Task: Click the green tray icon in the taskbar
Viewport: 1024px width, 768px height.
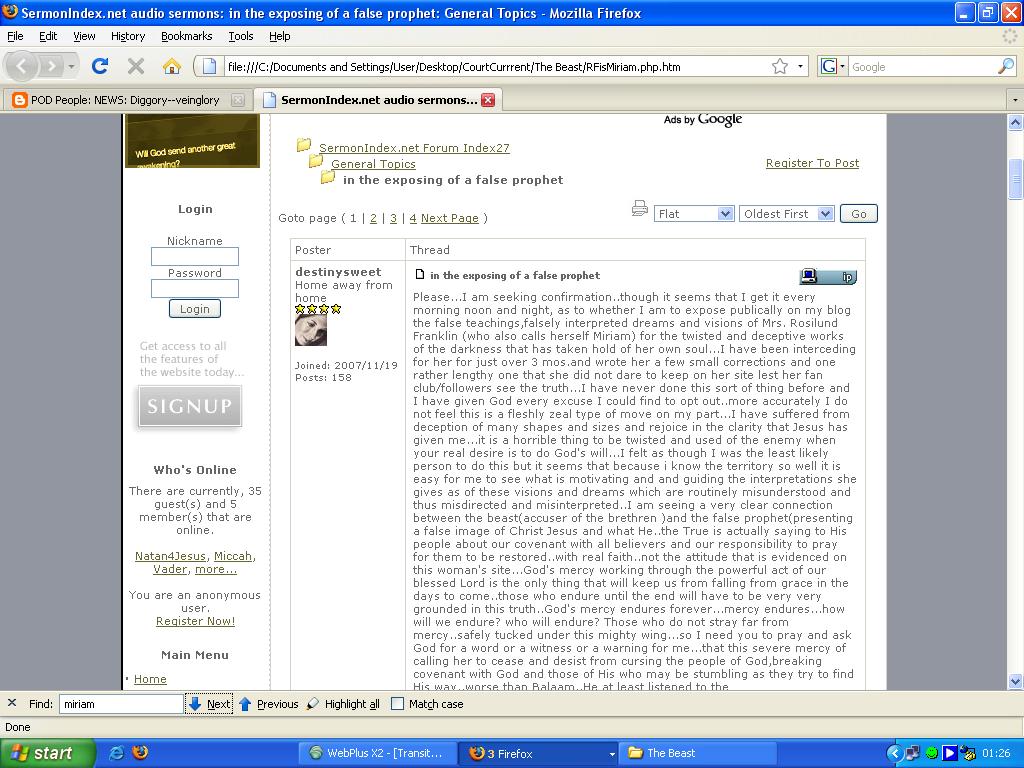Action: point(932,754)
